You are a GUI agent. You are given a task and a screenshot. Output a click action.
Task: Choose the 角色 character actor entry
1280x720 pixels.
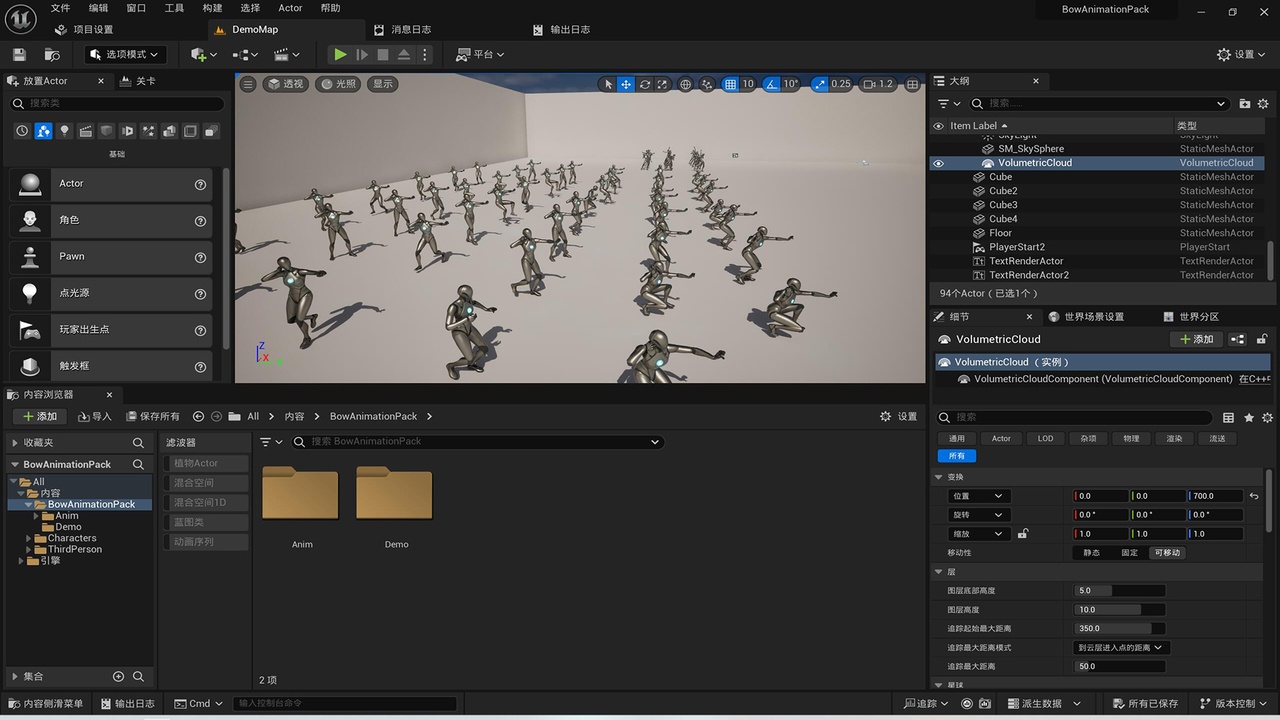(111, 220)
